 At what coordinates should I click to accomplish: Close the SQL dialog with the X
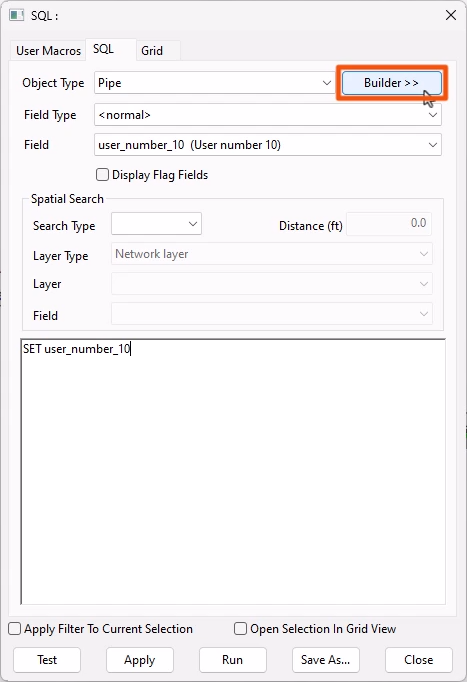click(x=450, y=15)
